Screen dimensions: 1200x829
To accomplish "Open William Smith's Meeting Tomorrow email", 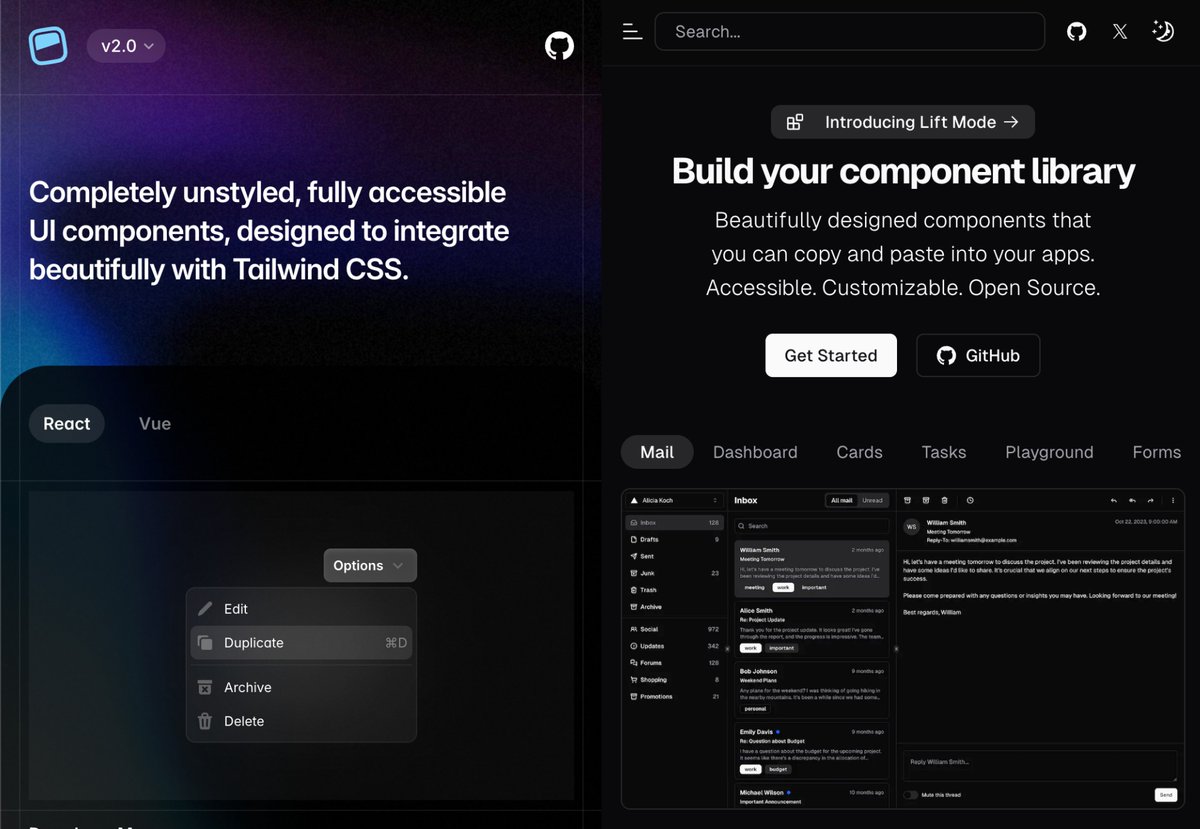I will click(811, 568).
